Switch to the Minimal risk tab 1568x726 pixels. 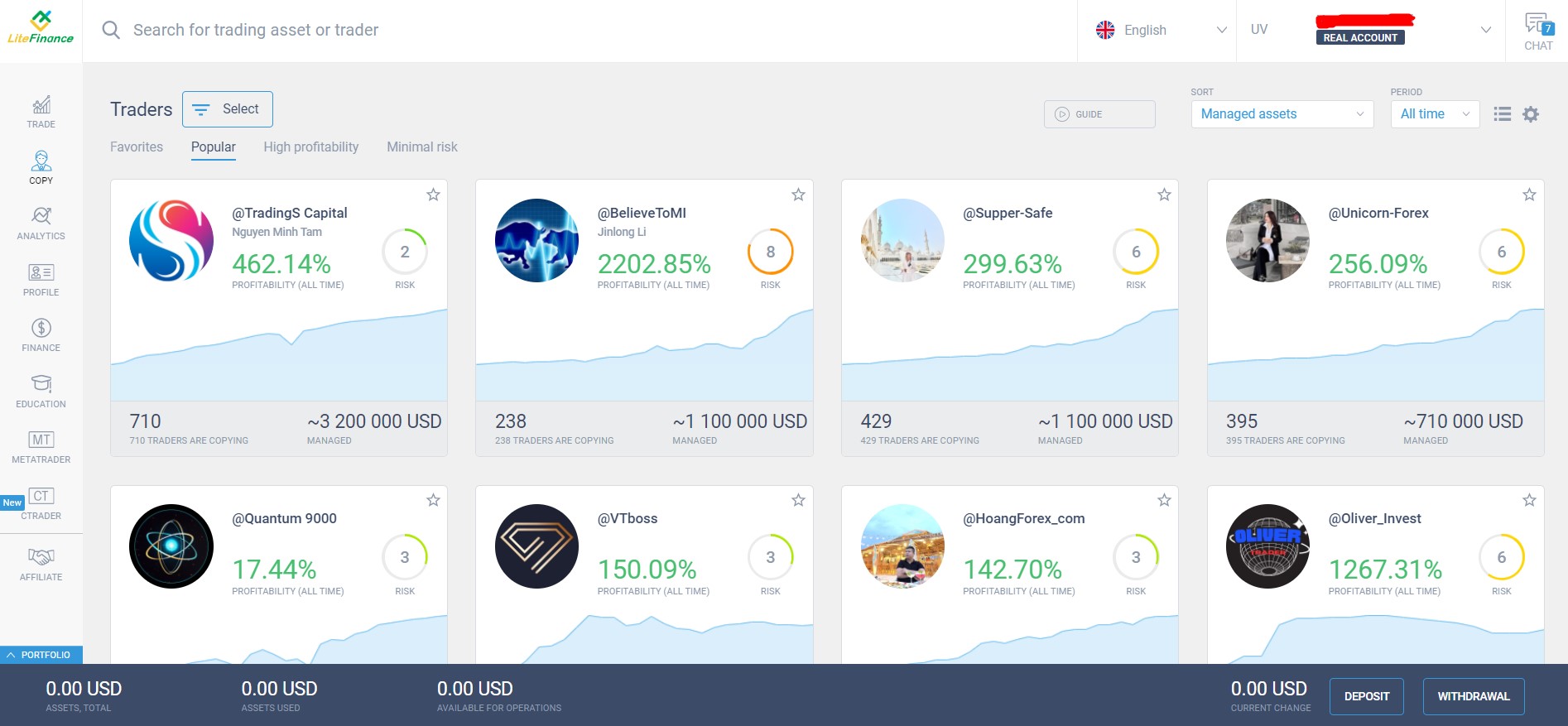422,147
